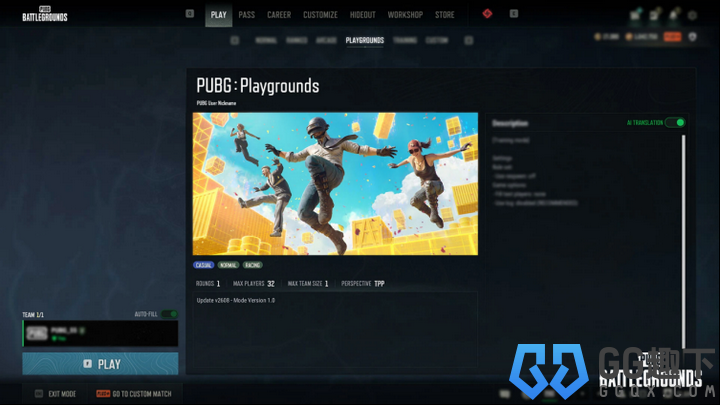Open the STORE tab
Screen dimensions: 720x405
(444, 15)
